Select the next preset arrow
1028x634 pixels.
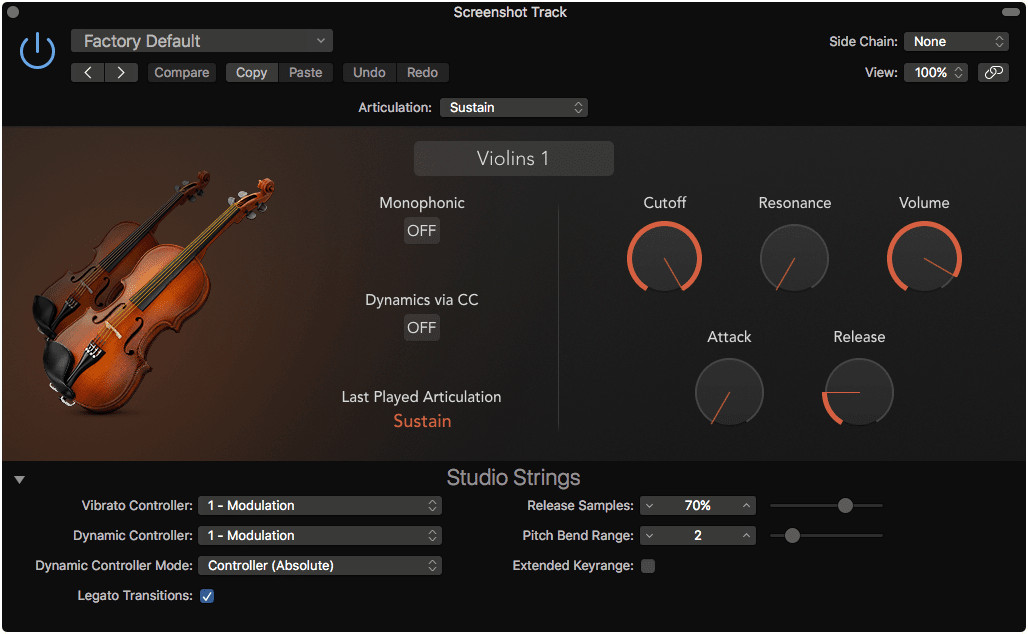coord(118,72)
